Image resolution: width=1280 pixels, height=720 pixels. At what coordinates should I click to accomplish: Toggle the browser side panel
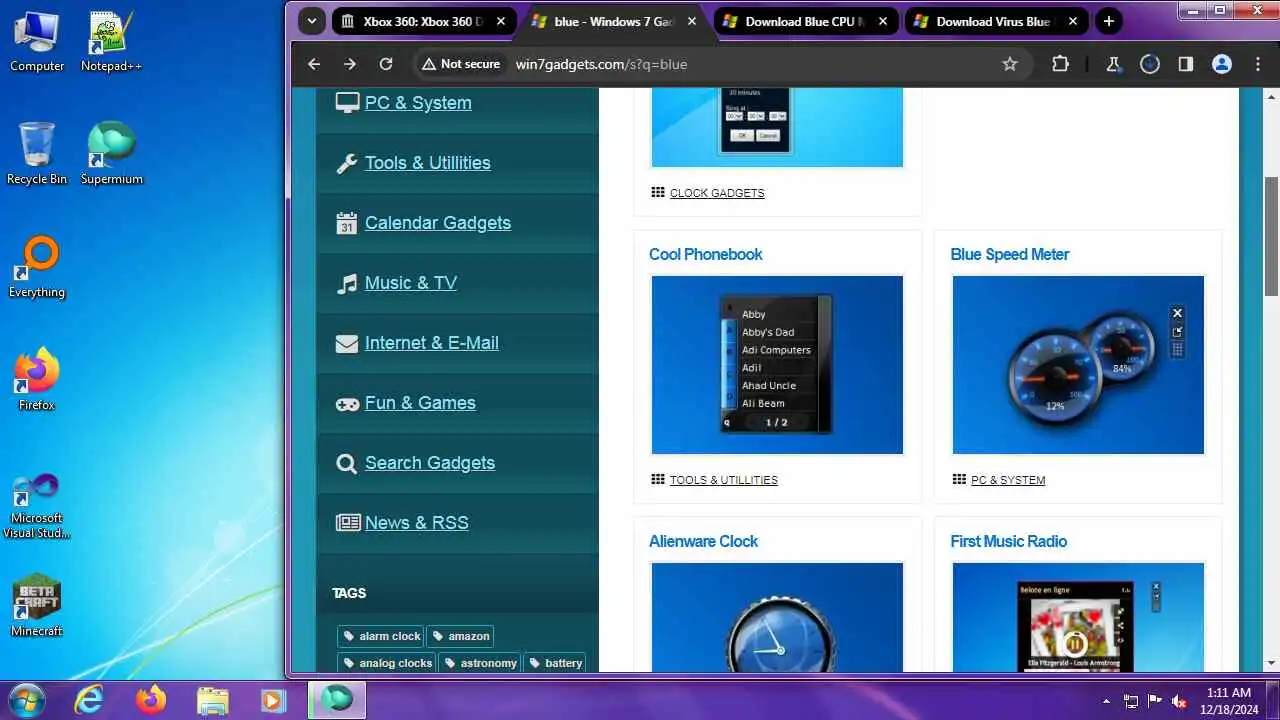1186,64
